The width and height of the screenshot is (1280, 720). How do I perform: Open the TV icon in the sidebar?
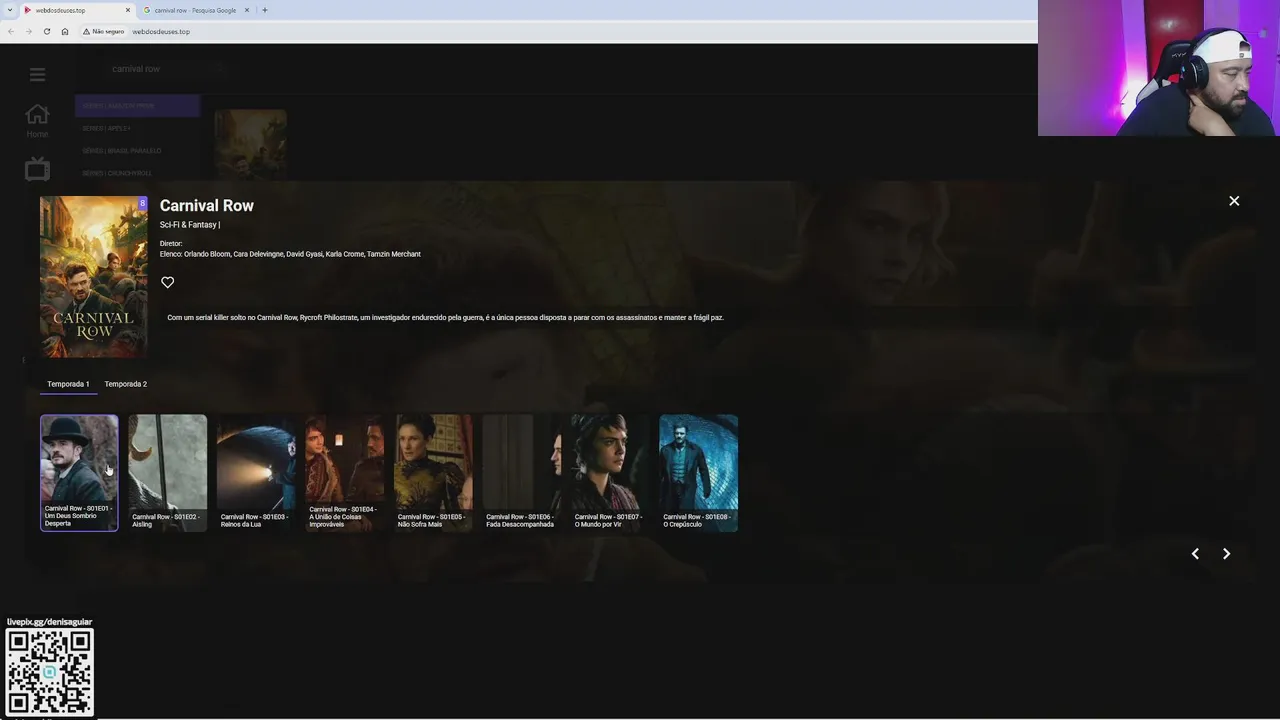(x=37, y=169)
